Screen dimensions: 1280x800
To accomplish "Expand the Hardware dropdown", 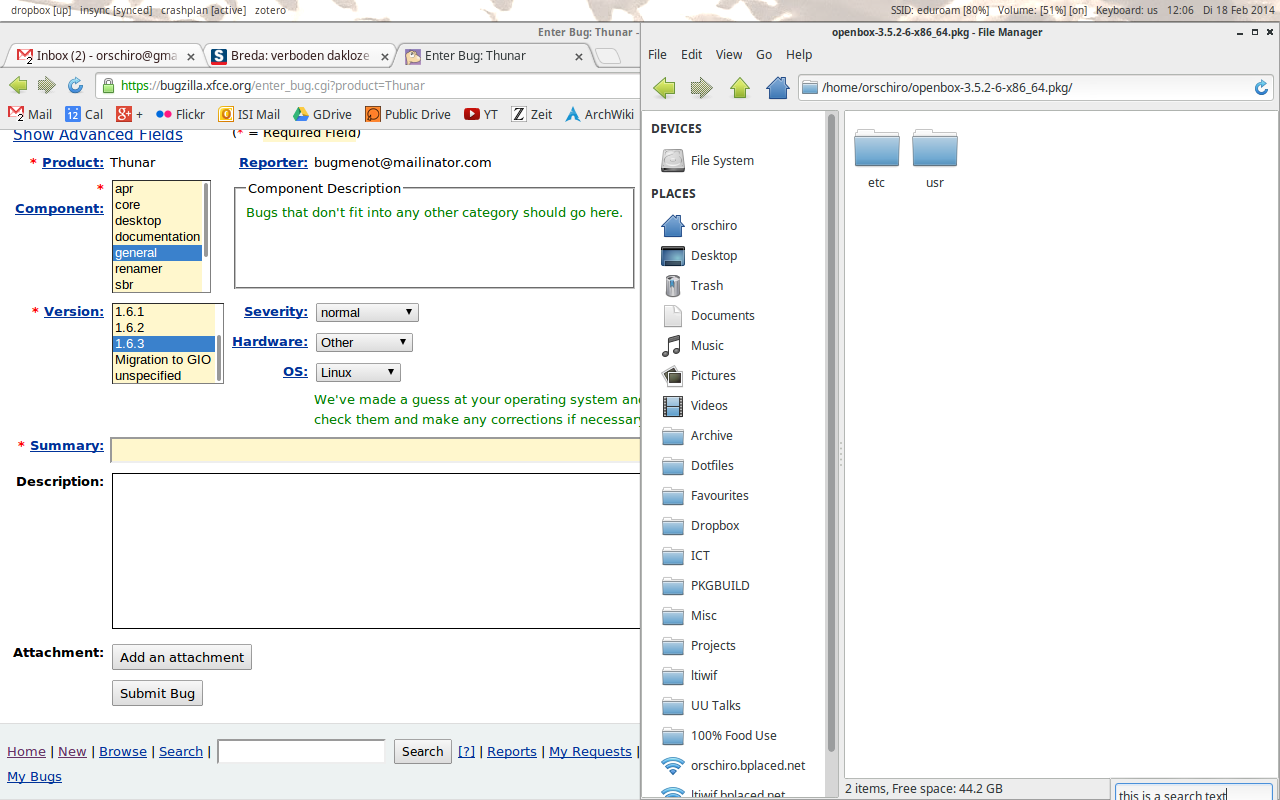I will tap(364, 343).
